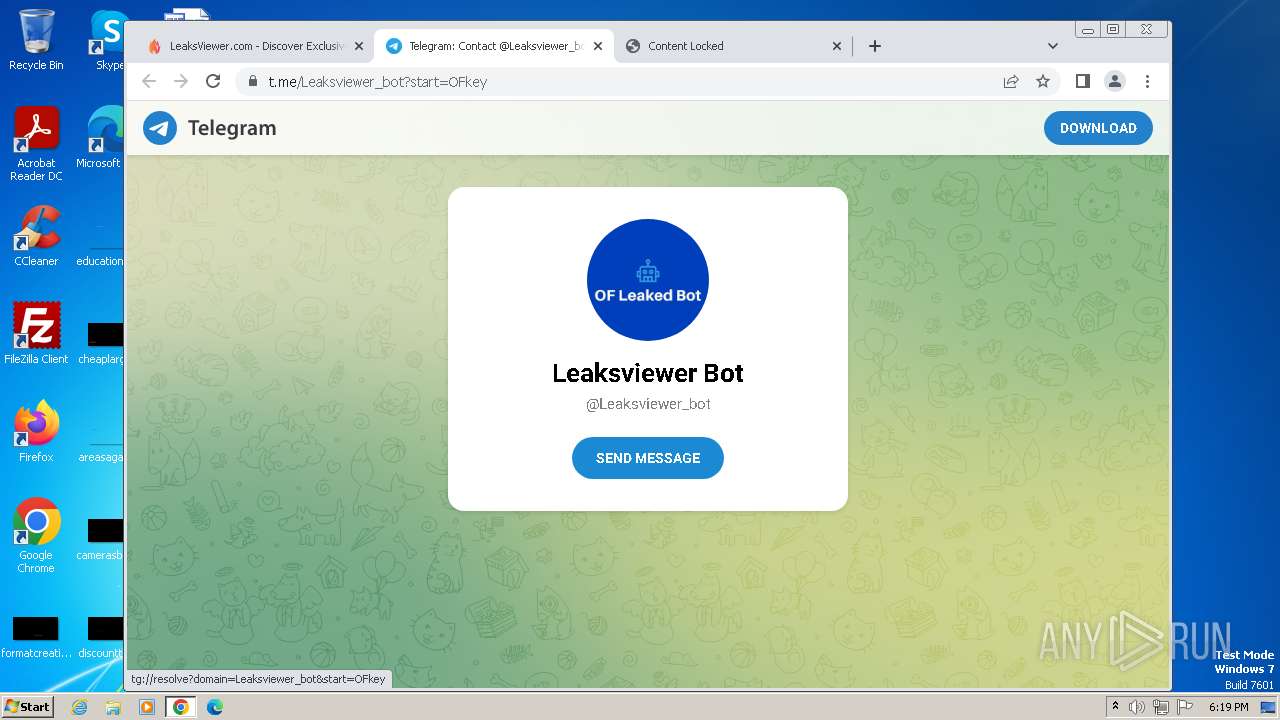This screenshot has width=1280, height=720.
Task: Open the tab search dropdown
Action: coord(1052,46)
